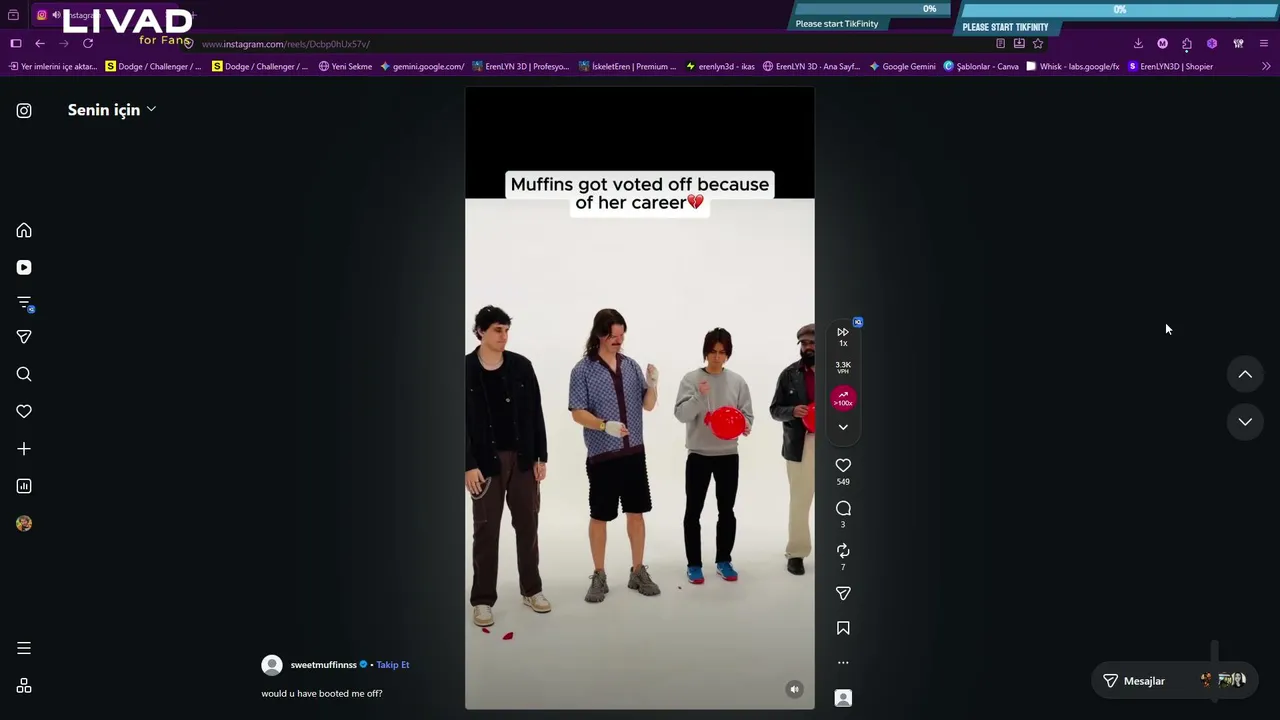The image size is (1280, 720).
Task: Reload the page with refresh icon
Action: [x=88, y=44]
